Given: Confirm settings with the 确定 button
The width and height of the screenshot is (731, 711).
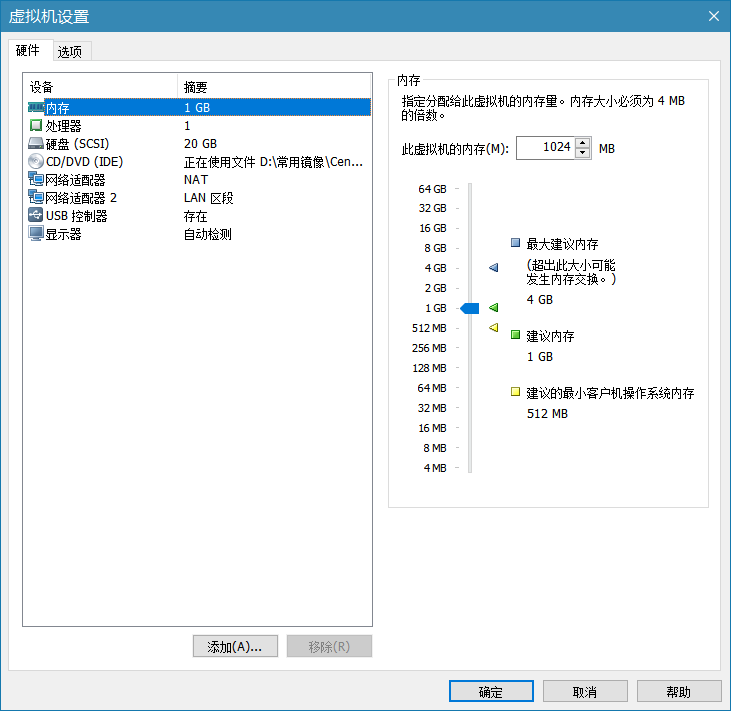Looking at the screenshot, I should (x=491, y=691).
